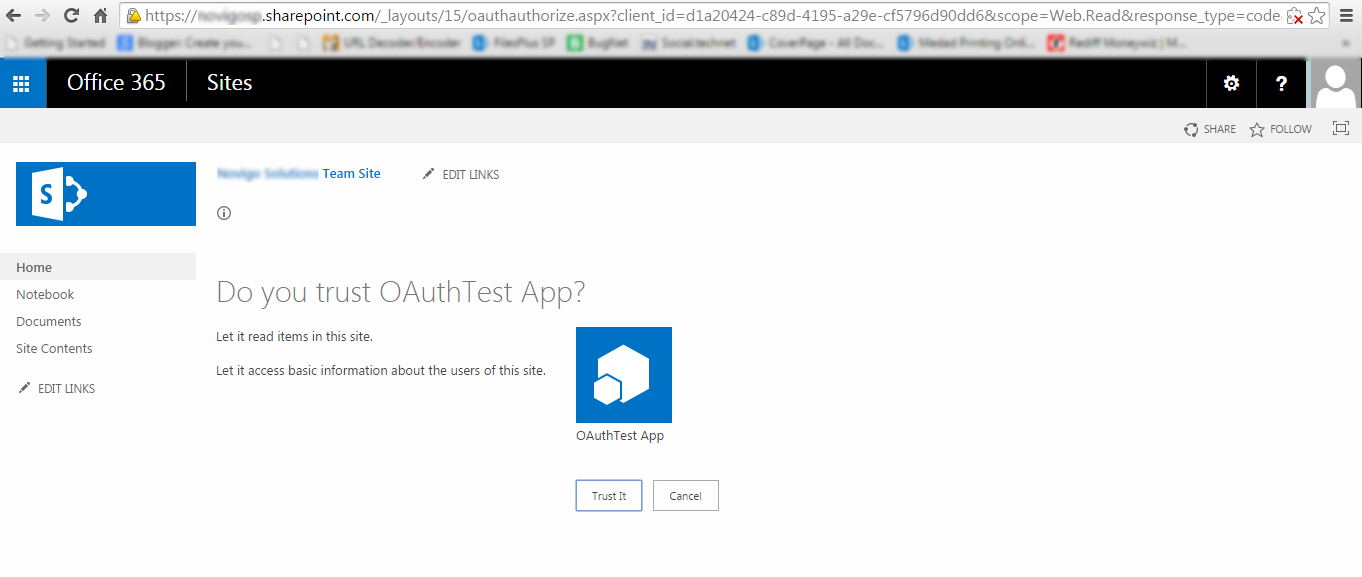Toggle the full-screen focus mode icon
Image resolution: width=1362 pixels, height=577 pixels.
coord(1340,128)
